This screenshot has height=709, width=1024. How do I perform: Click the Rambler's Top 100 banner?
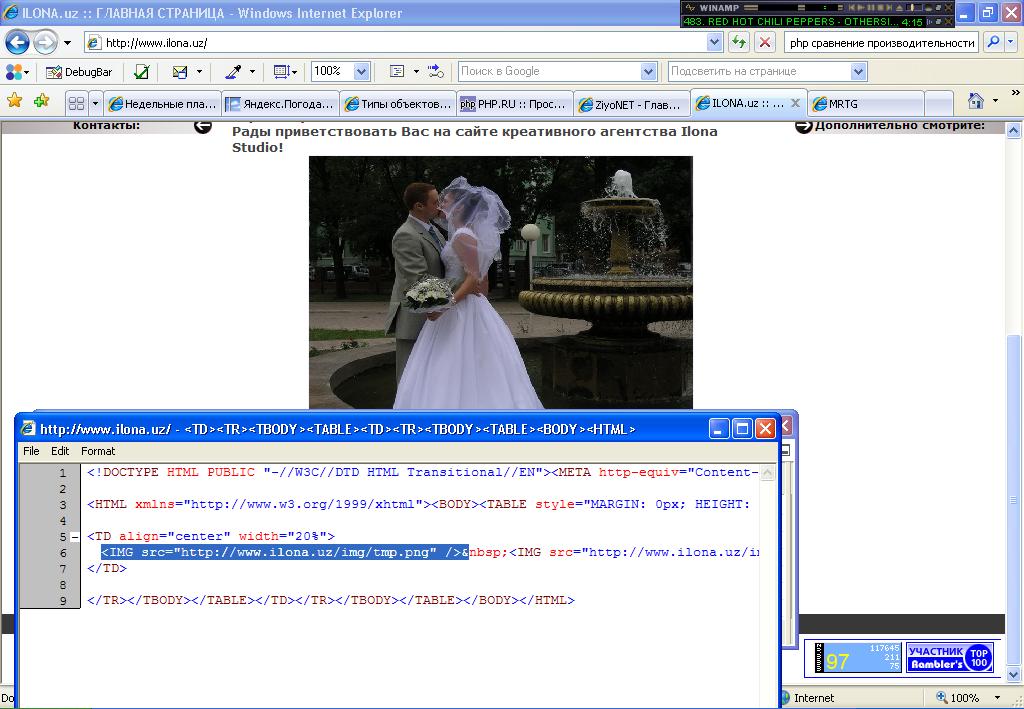[949, 657]
